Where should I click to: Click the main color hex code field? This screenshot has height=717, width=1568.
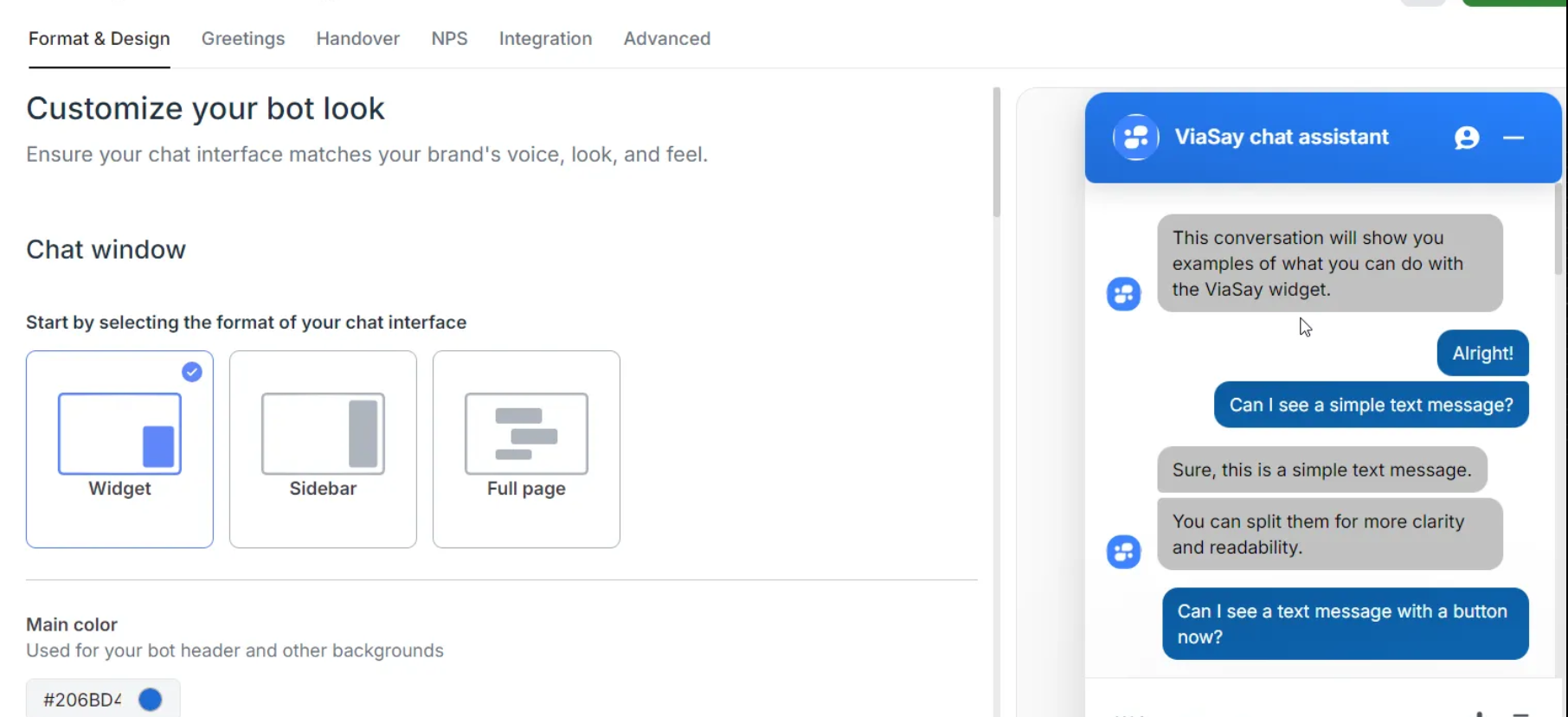[82, 700]
